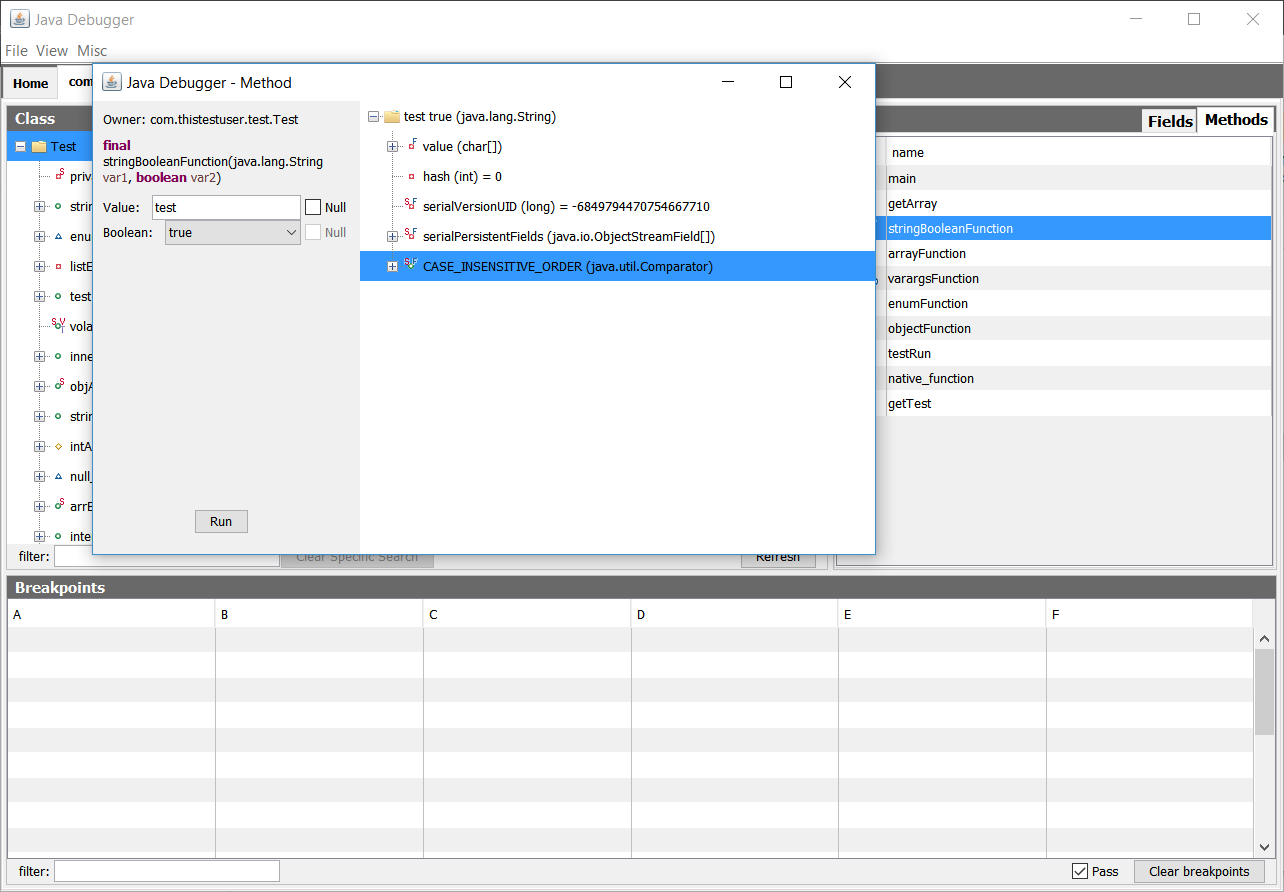Select the 'varargsFunction' method row

pyautogui.click(x=1078, y=278)
